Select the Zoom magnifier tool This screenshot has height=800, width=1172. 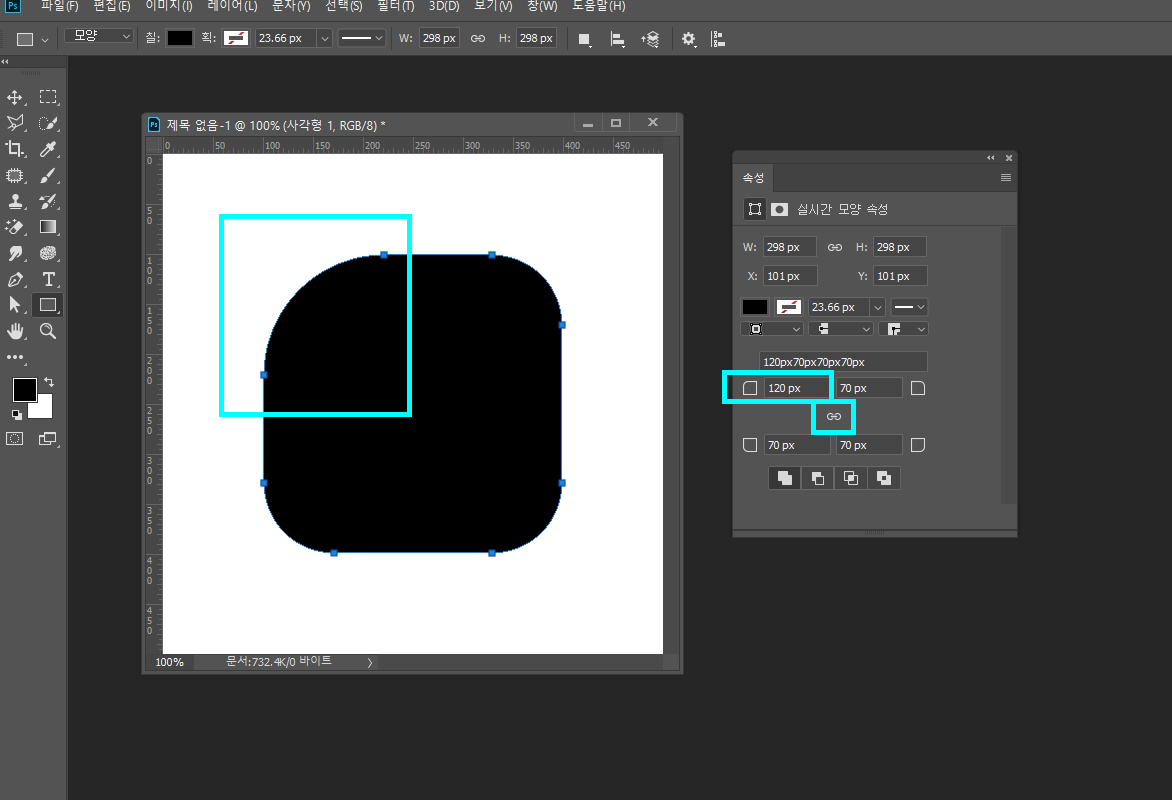click(48, 331)
